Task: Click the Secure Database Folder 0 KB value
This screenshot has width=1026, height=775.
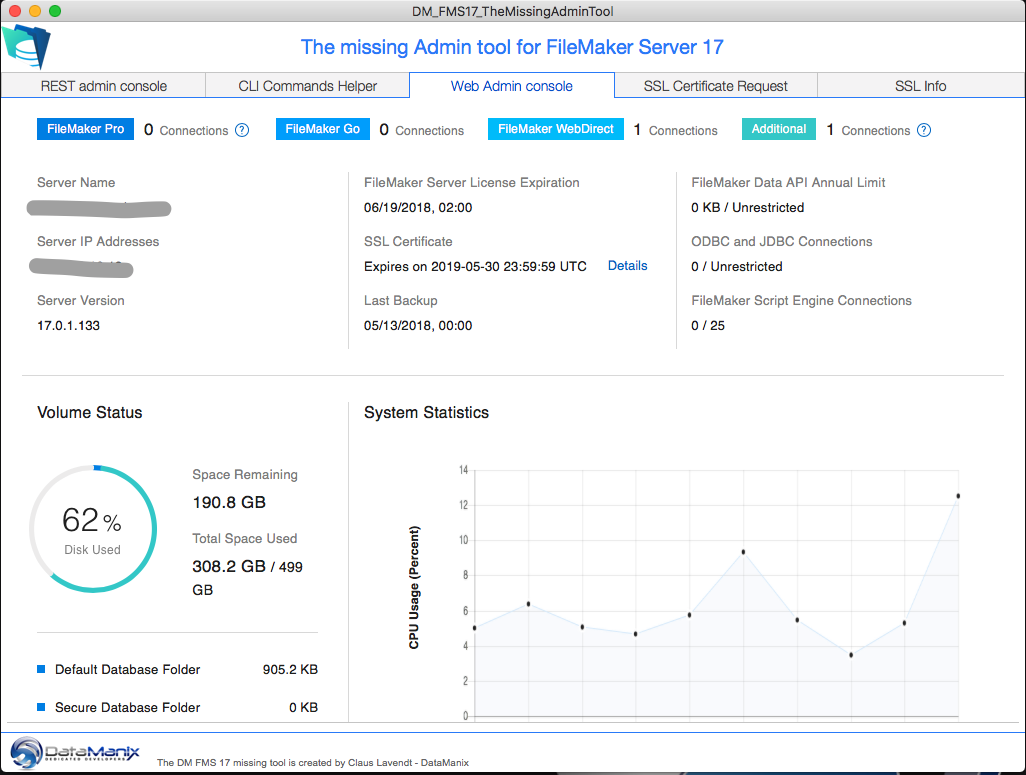Action: (304, 707)
